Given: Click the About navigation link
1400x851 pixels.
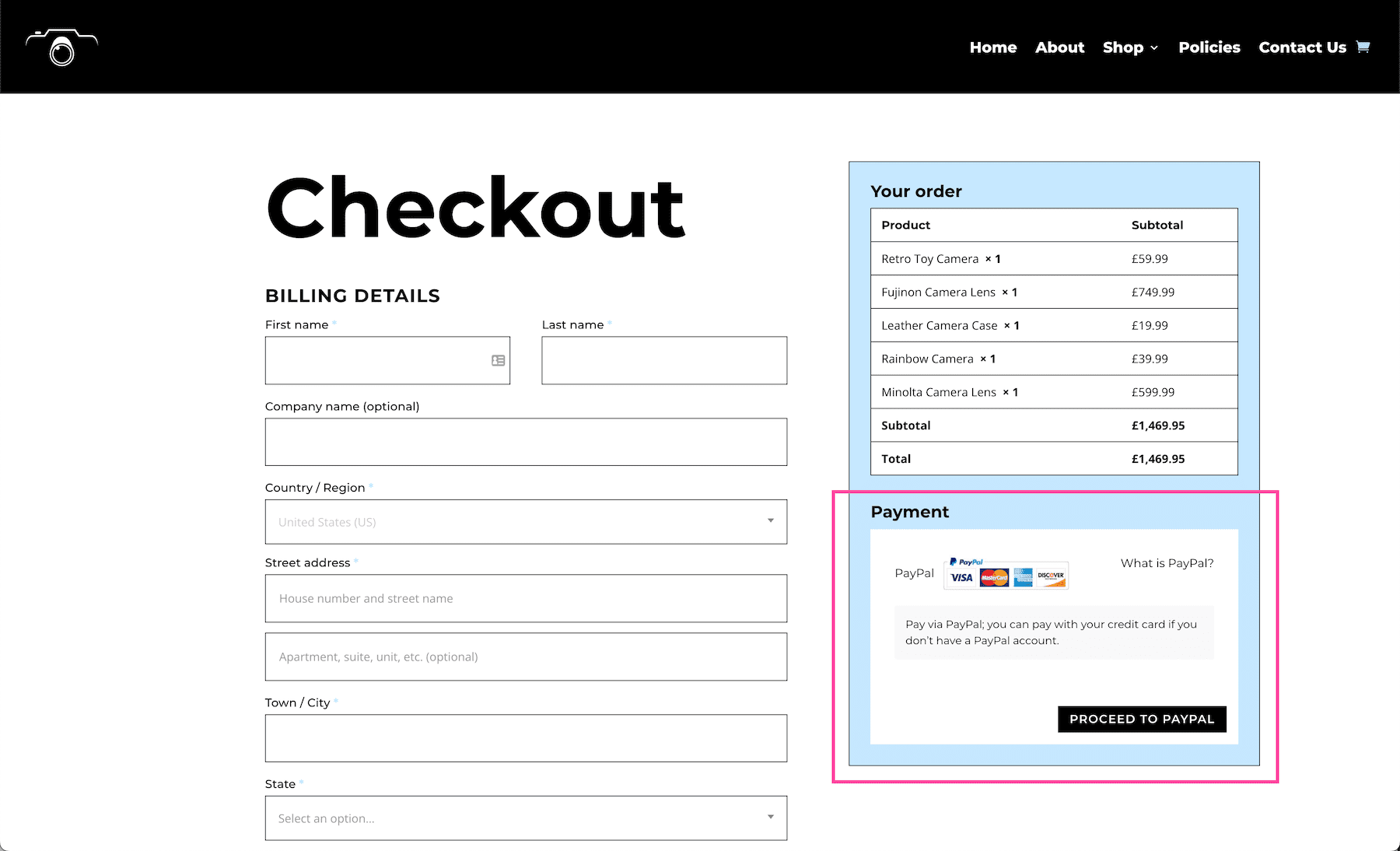Looking at the screenshot, I should pos(1059,47).
